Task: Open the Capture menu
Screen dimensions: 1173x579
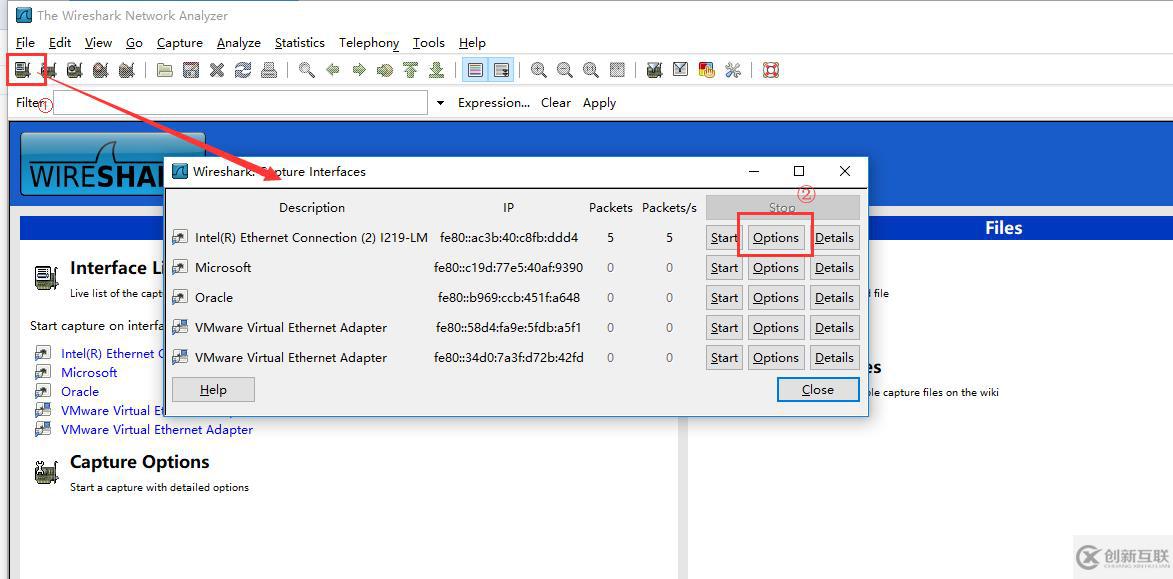Action: pyautogui.click(x=180, y=43)
